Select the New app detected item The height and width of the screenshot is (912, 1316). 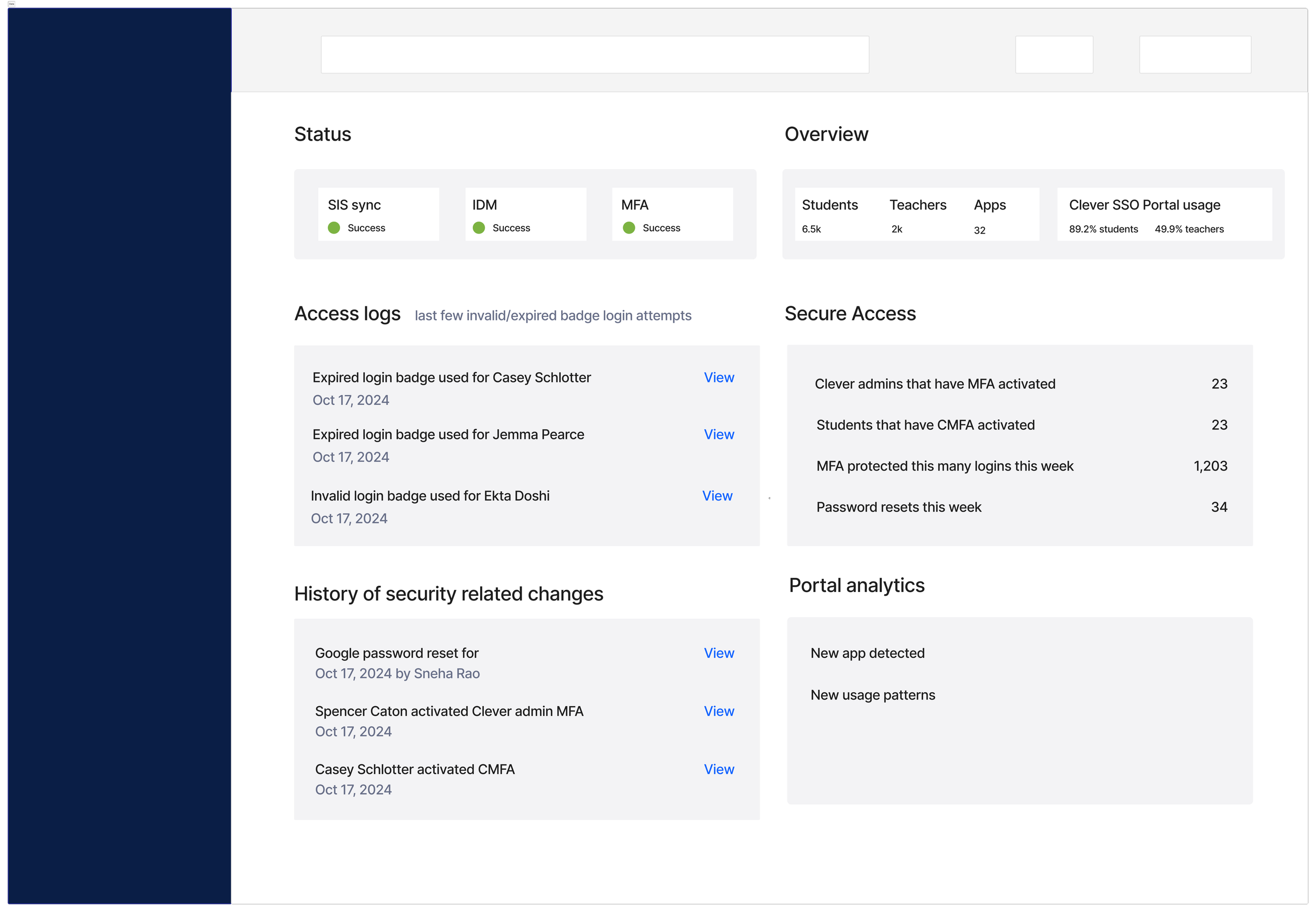(867, 653)
